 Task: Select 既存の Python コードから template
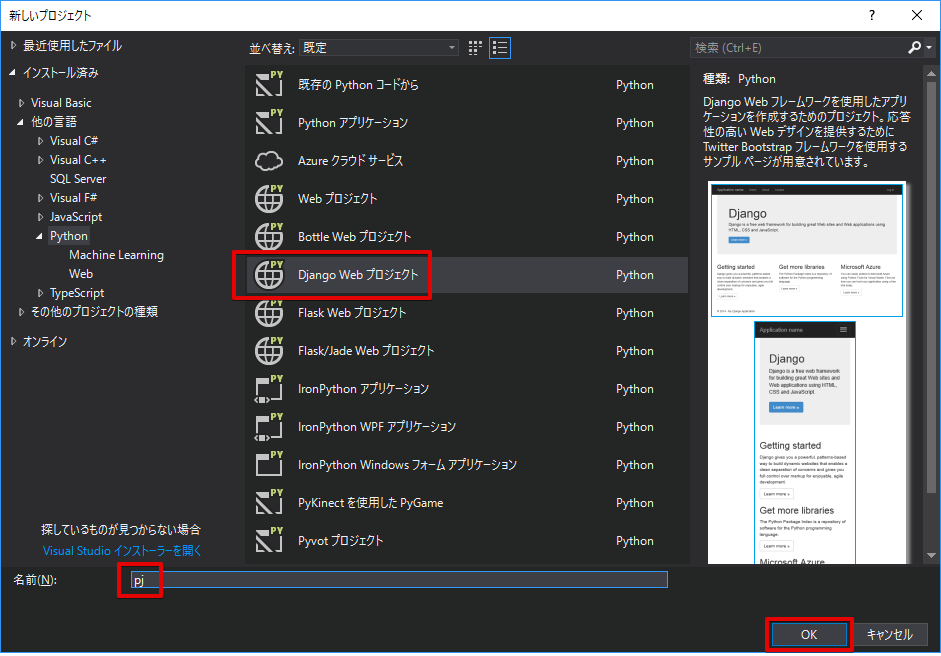coord(466,85)
